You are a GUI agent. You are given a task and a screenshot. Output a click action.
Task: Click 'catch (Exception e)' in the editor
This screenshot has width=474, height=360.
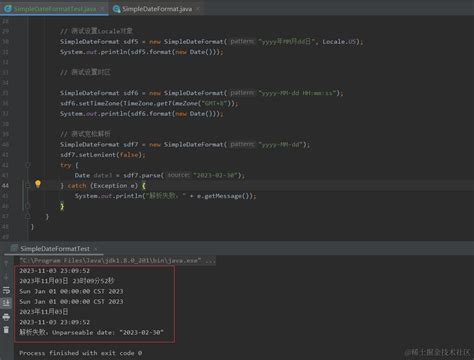coord(103,186)
